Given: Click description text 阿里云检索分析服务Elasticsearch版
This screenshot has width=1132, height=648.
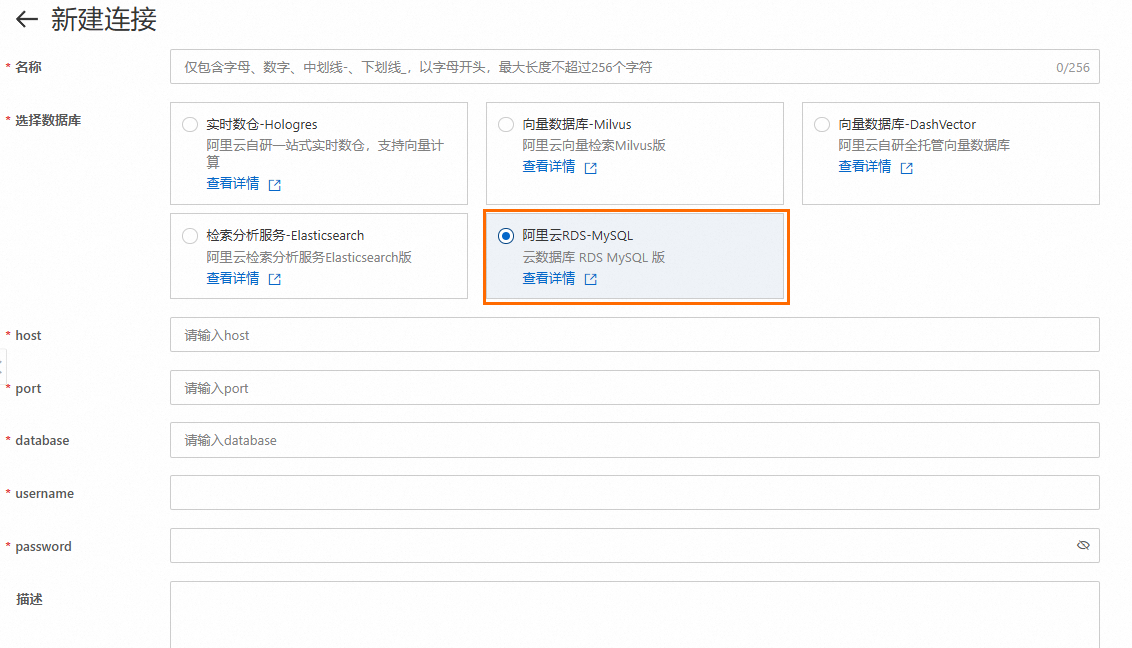Looking at the screenshot, I should 309,258.
